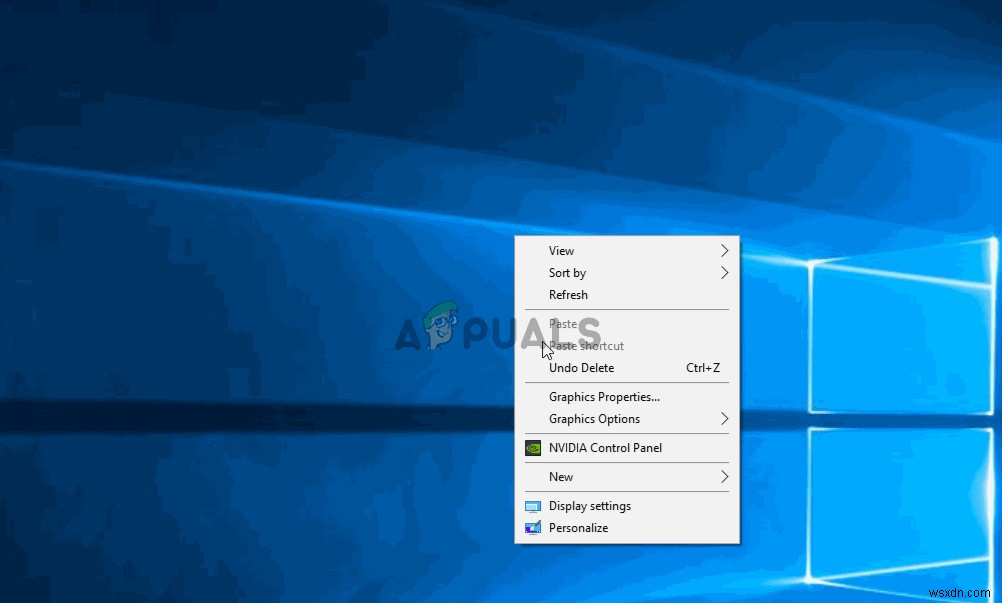Image resolution: width=1002 pixels, height=603 pixels.
Task: Open NVIDIA Control Panel entry
Action: (x=605, y=447)
